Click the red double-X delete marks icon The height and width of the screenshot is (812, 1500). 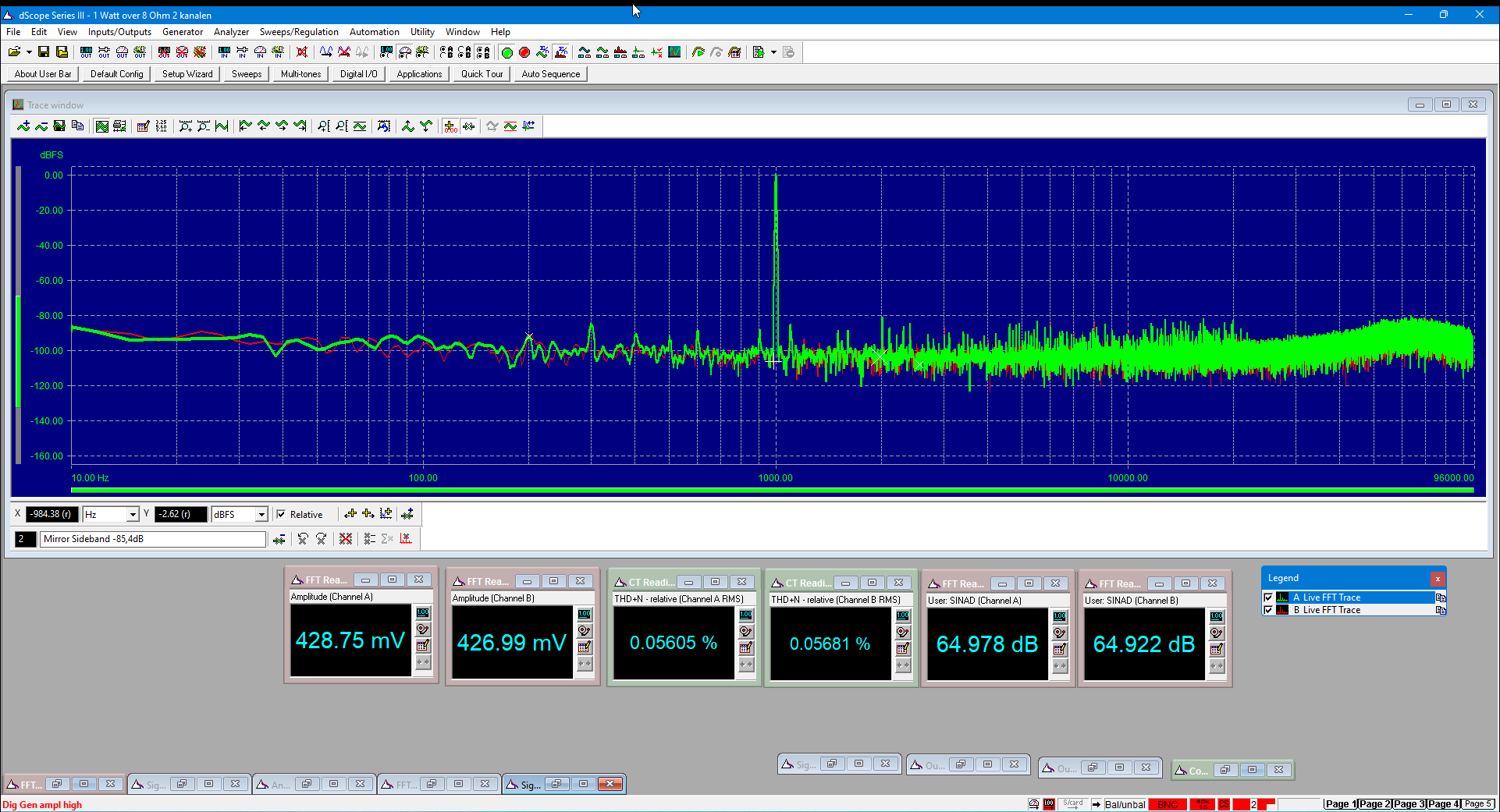pyautogui.click(x=346, y=539)
